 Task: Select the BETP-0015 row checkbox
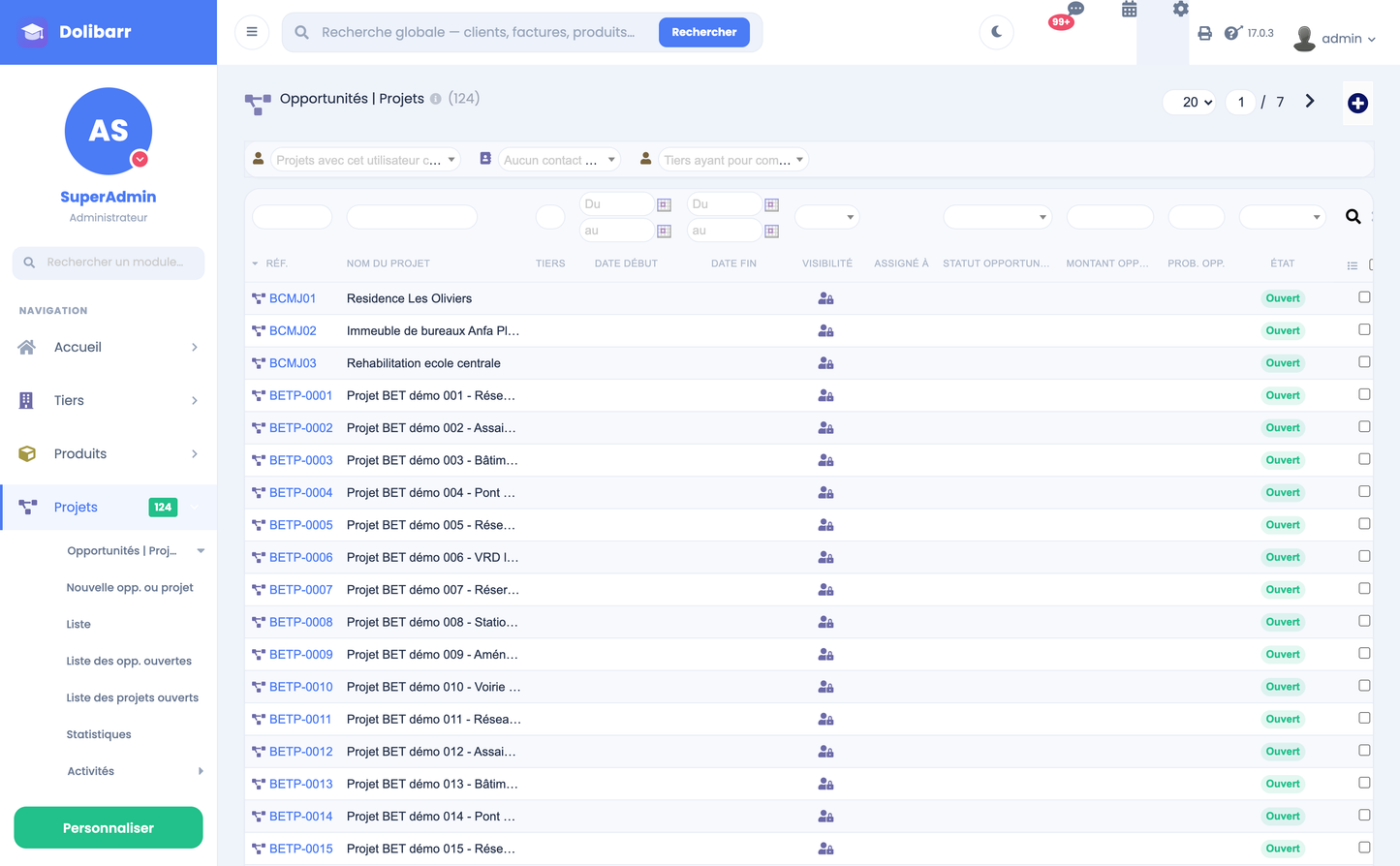point(1364,848)
